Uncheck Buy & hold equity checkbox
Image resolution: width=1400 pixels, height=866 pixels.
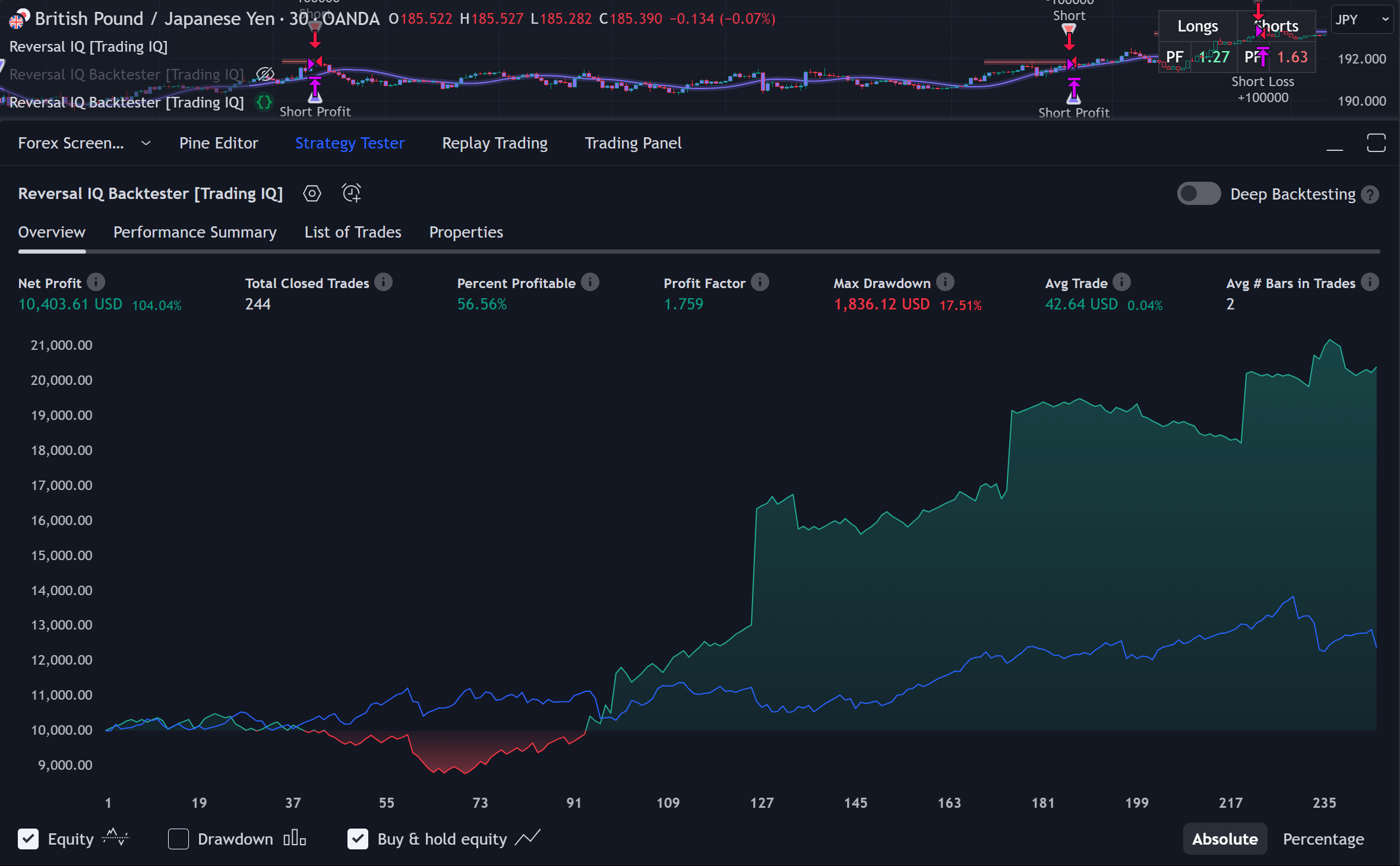click(x=358, y=839)
